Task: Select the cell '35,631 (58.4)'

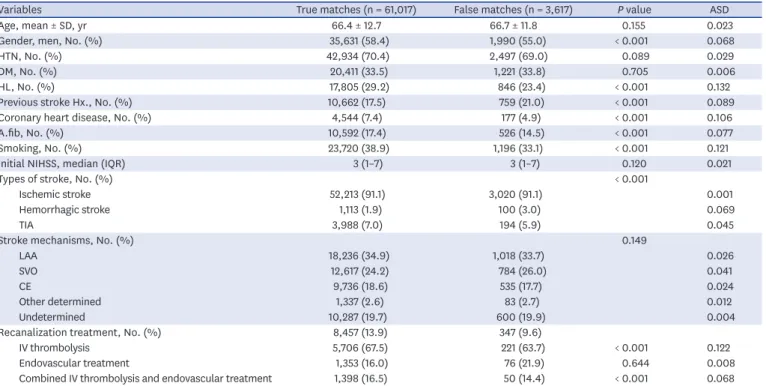Action: tap(359, 41)
